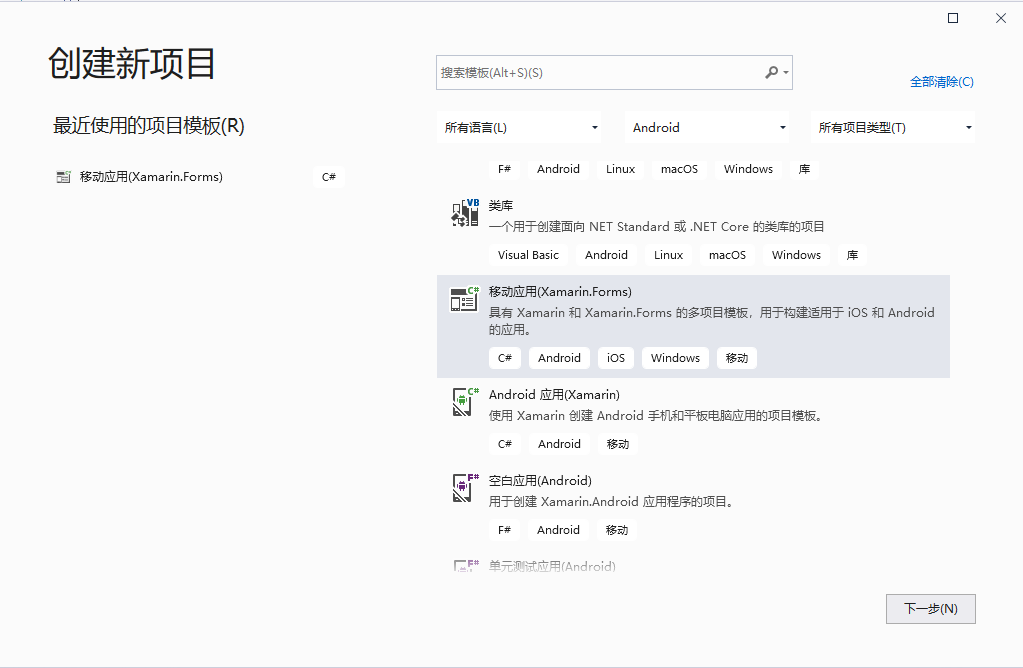Click the recent template icon for 移动应用(Xamarin.Forms)

pyautogui.click(x=63, y=177)
